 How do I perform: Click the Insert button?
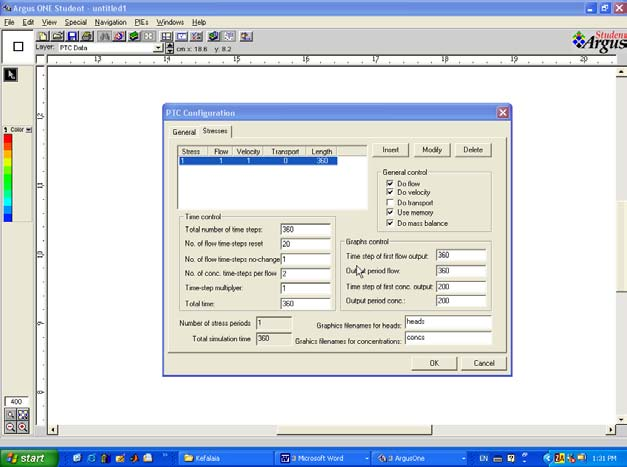[x=390, y=150]
